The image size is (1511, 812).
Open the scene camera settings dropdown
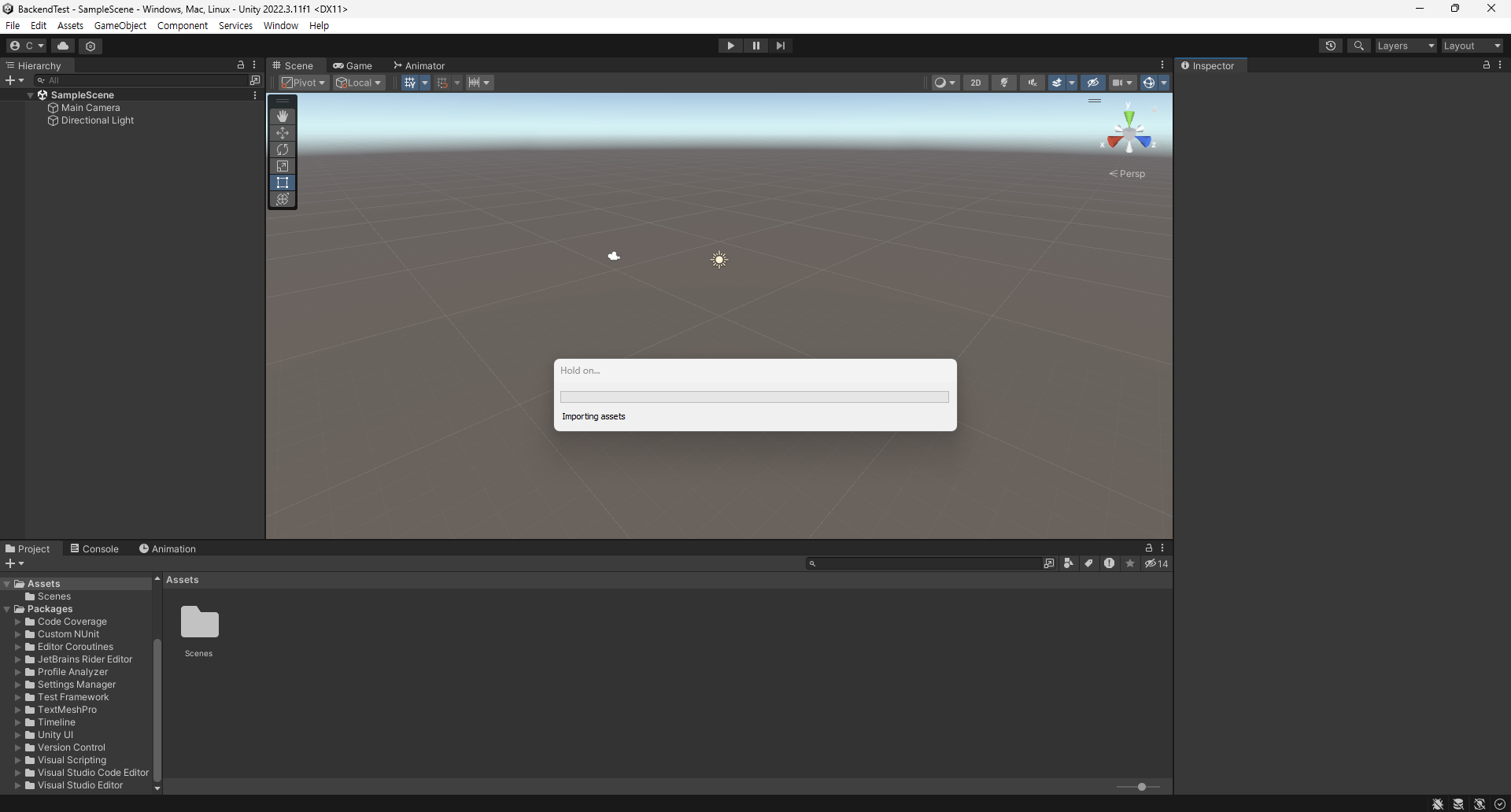[x=1123, y=83]
